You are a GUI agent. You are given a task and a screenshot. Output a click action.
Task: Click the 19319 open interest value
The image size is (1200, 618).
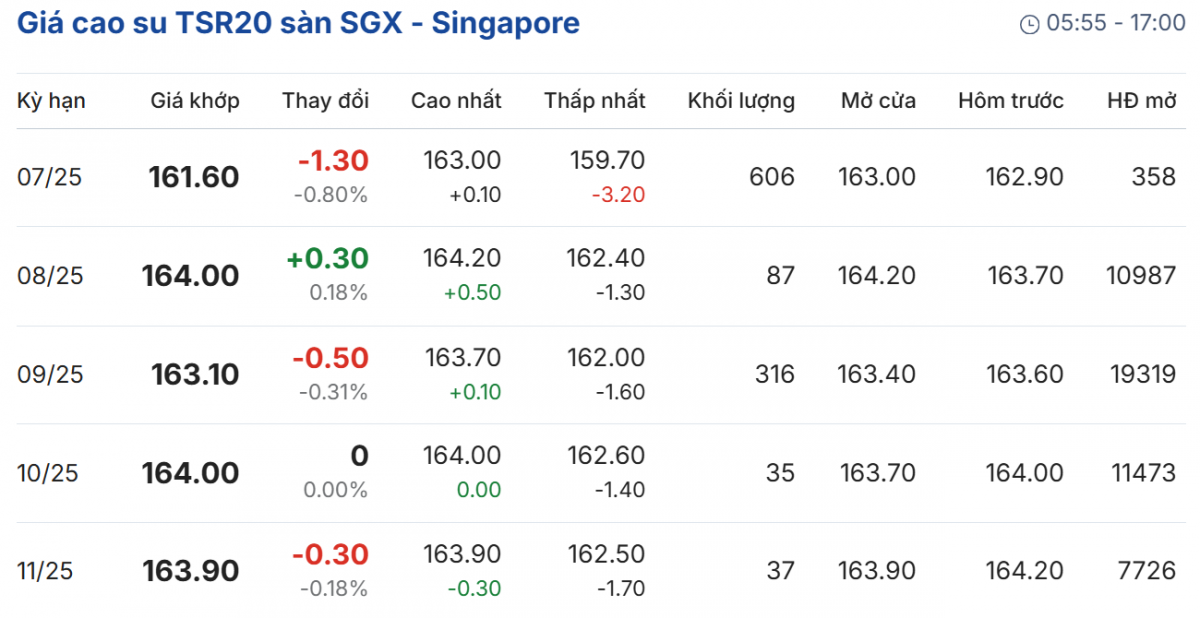click(1142, 374)
